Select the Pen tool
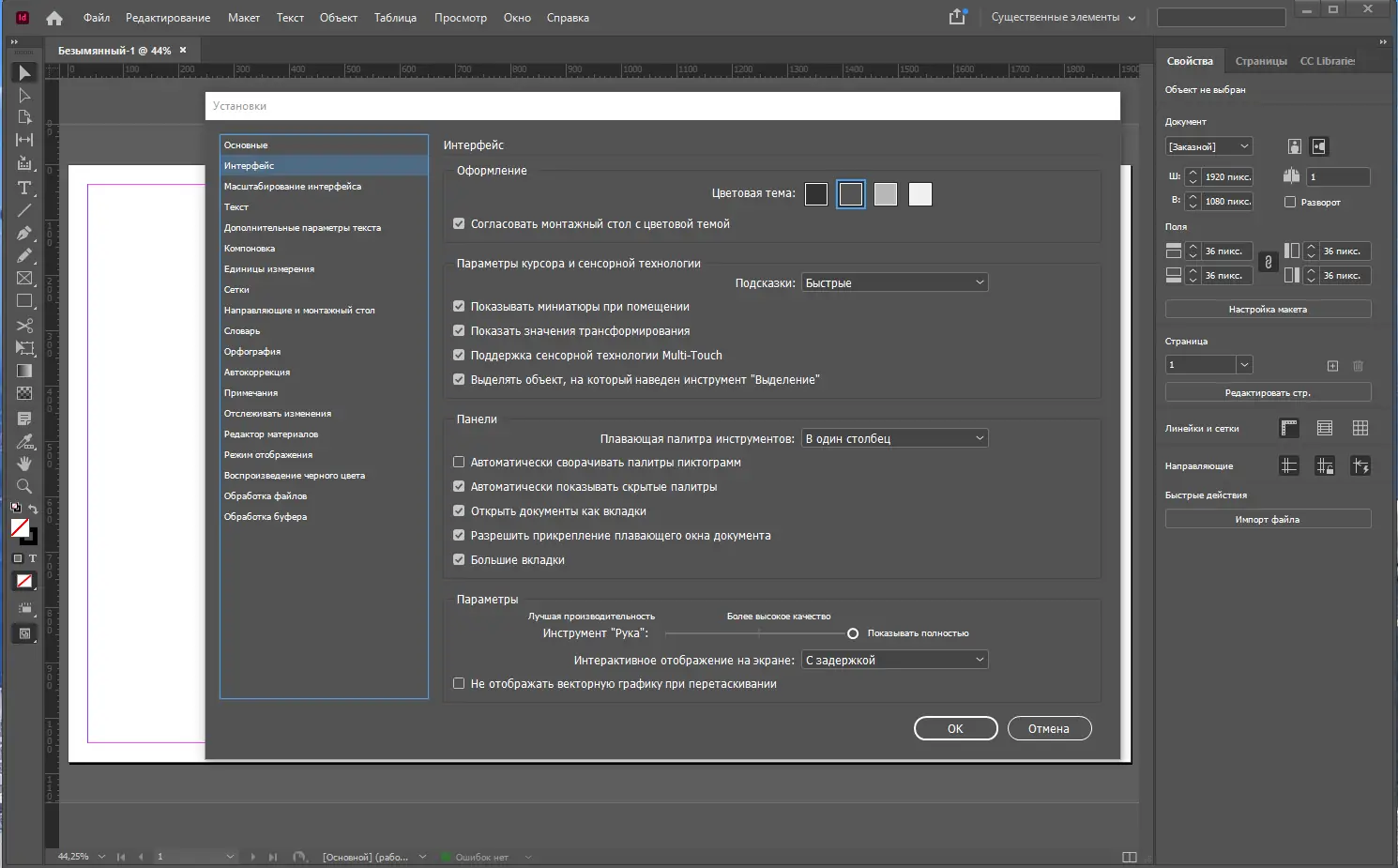 pyautogui.click(x=24, y=233)
